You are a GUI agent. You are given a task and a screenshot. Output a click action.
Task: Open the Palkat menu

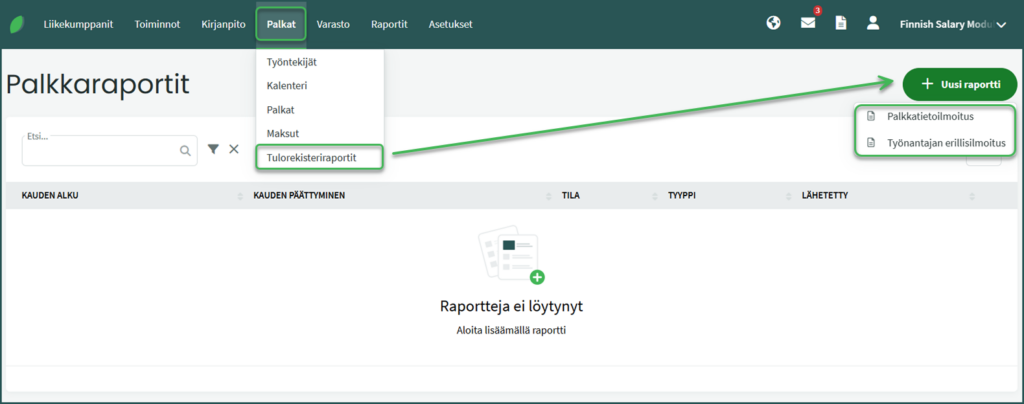tap(281, 23)
